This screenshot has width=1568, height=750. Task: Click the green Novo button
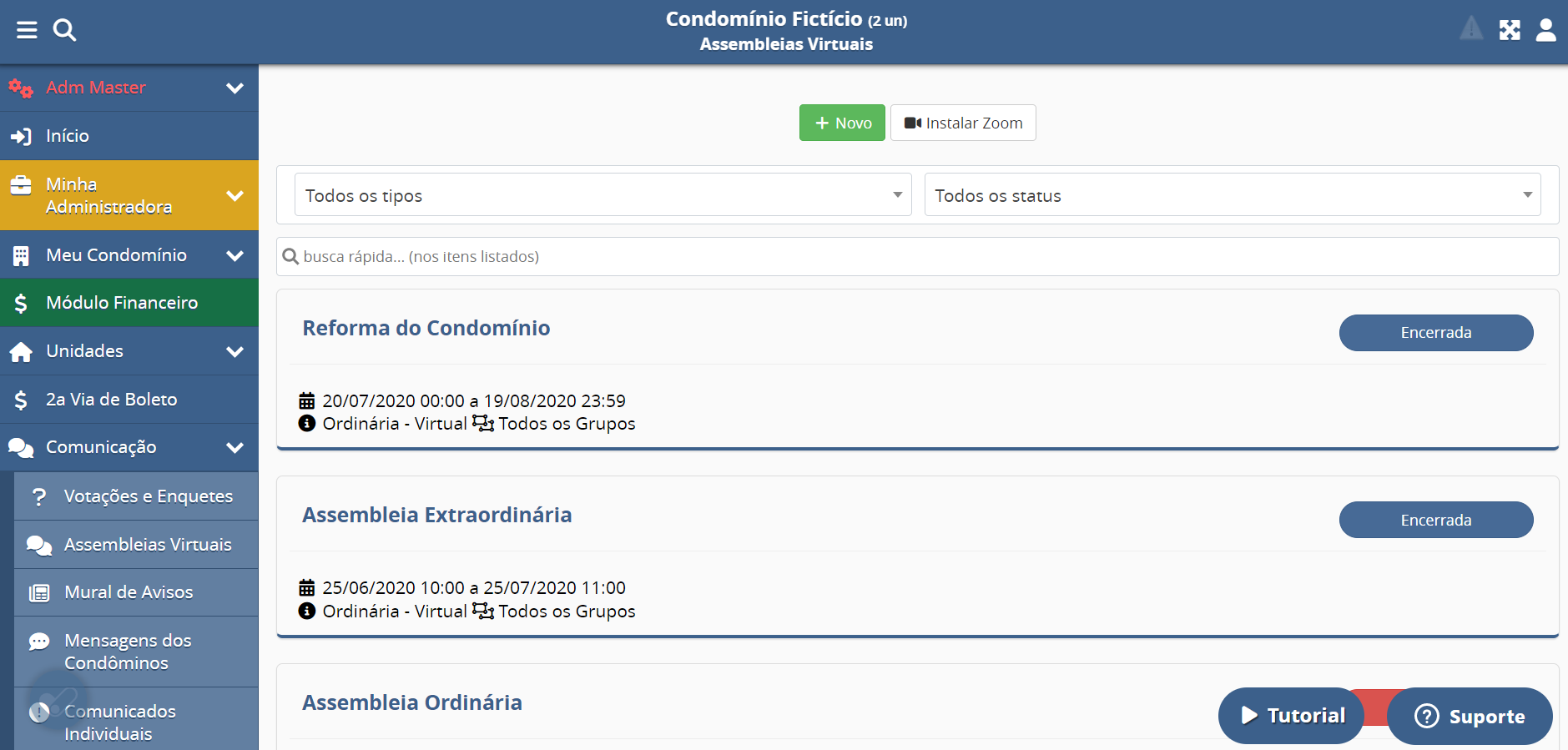click(841, 123)
